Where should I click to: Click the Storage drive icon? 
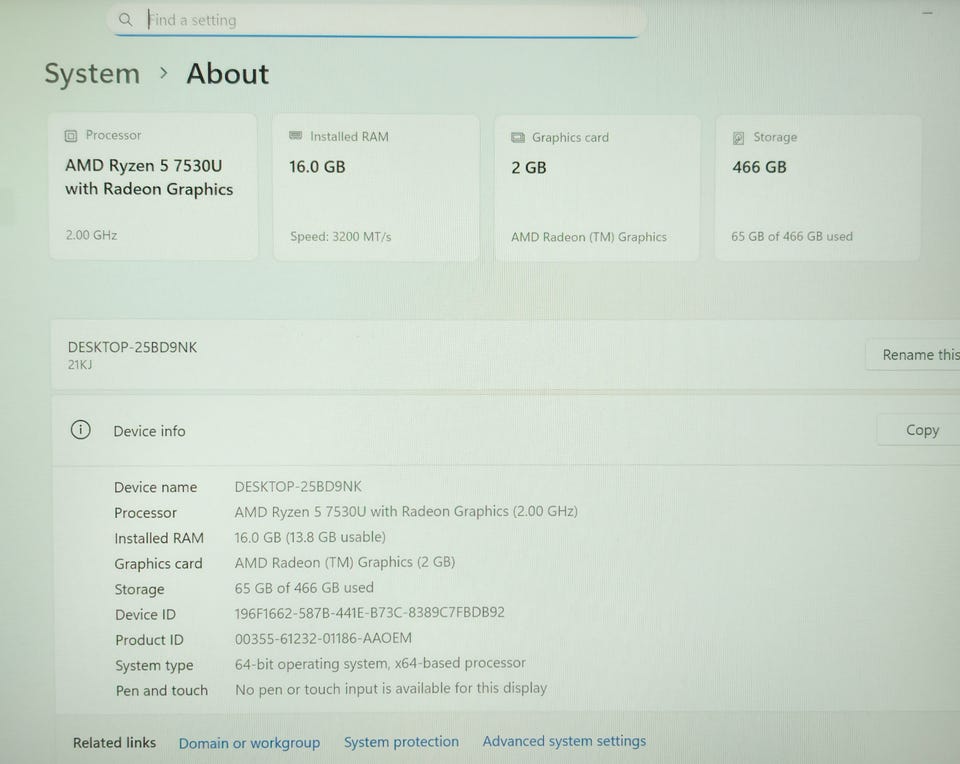(x=738, y=138)
